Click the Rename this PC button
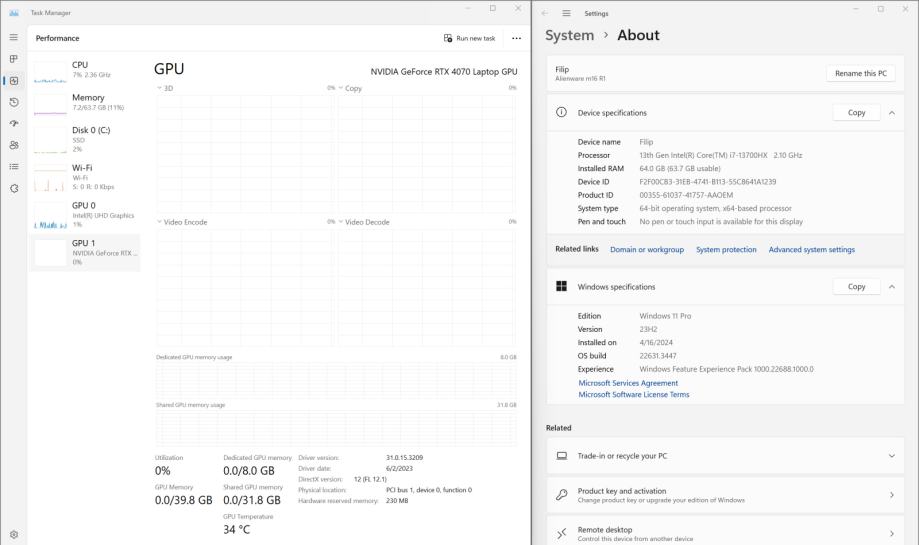This screenshot has width=919, height=545. [x=859, y=74]
